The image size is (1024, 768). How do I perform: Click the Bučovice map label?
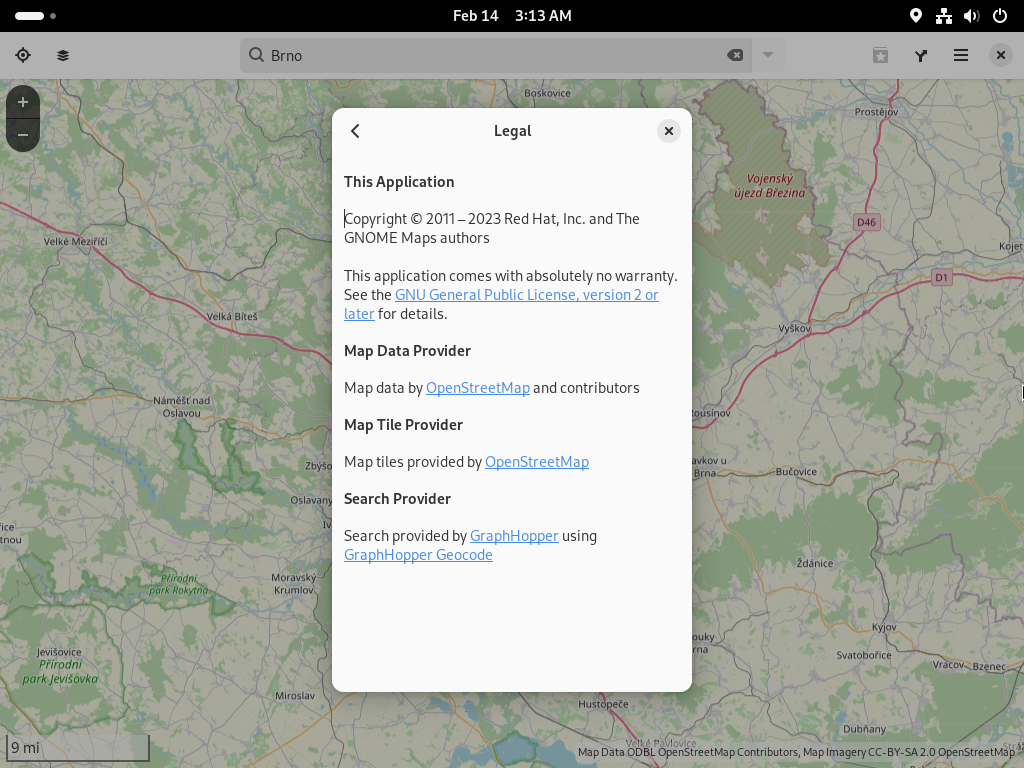pos(796,472)
